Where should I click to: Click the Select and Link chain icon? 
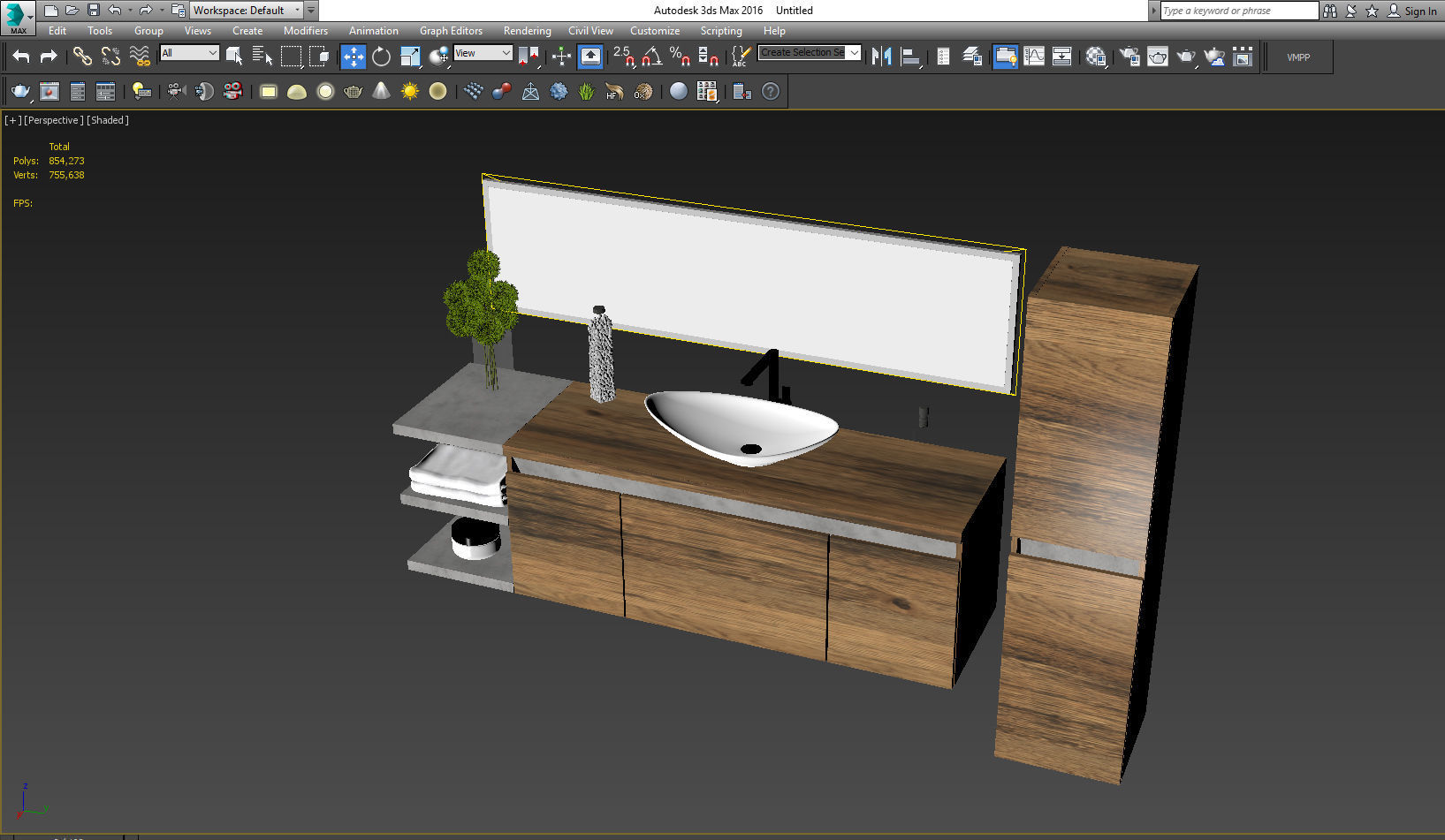[82, 57]
